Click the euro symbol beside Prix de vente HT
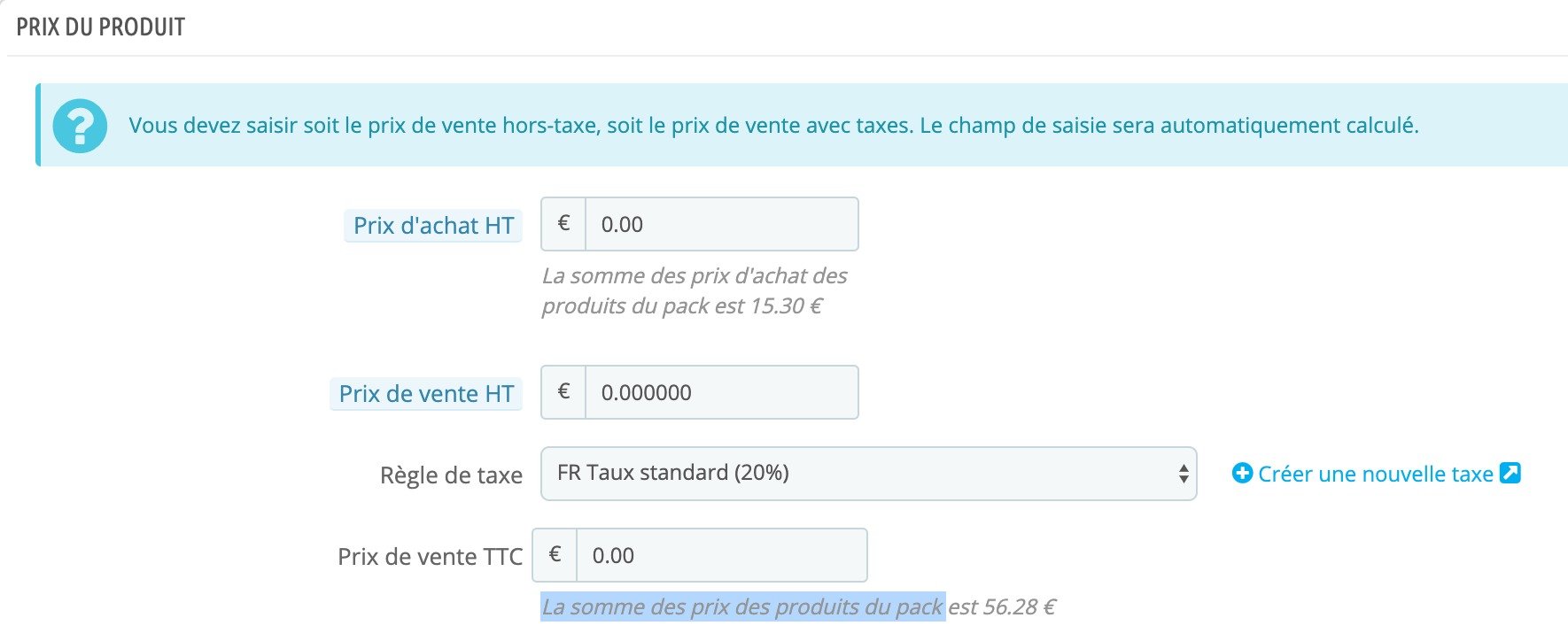This screenshot has height=641, width=1568. click(563, 392)
